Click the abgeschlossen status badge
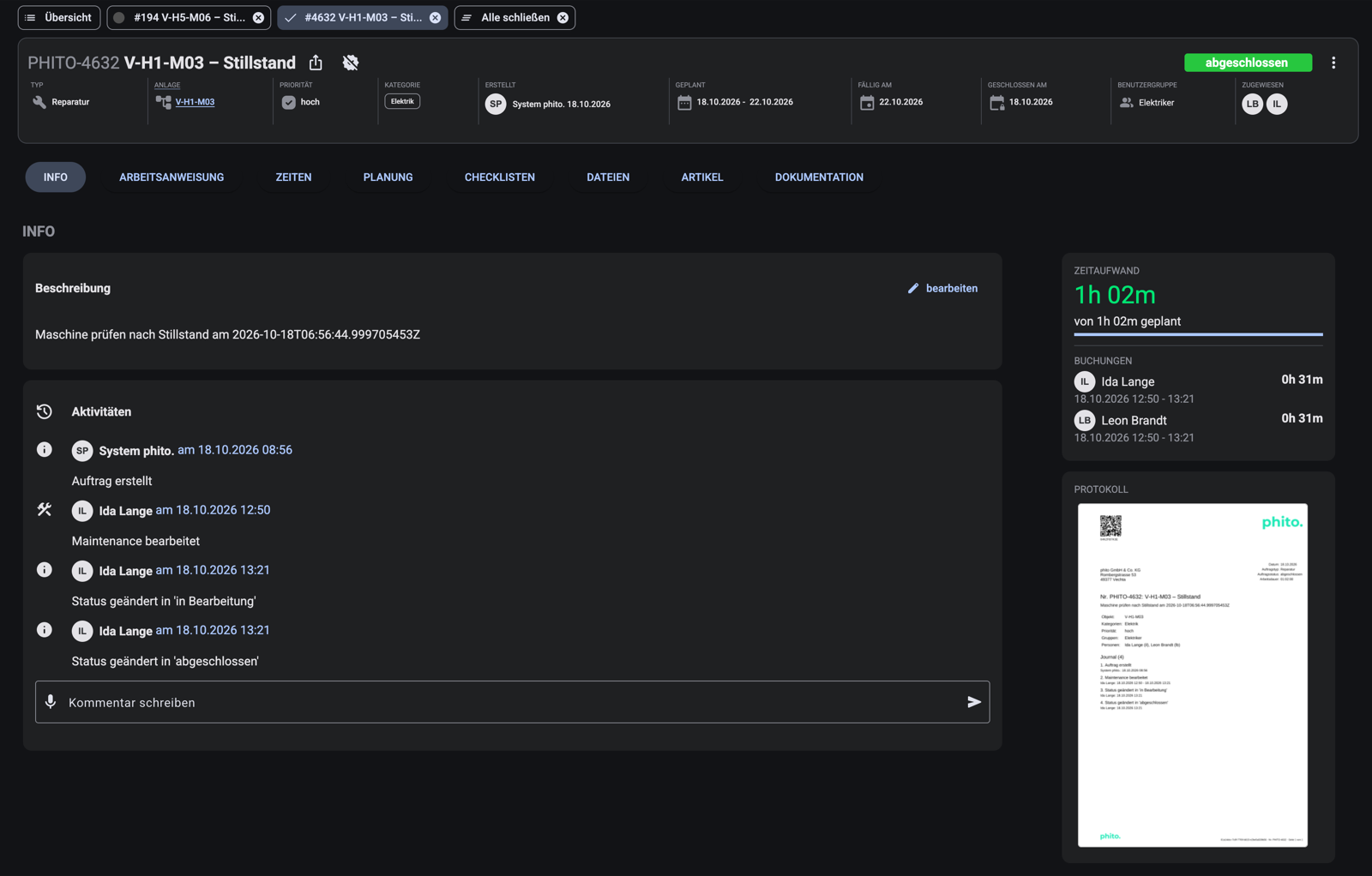 1248,63
